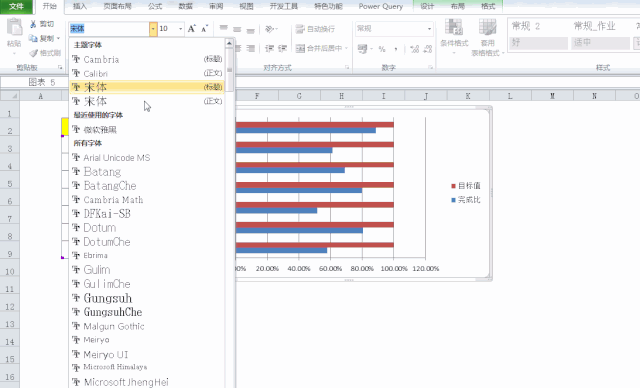Viewport: 640px width, 388px height.
Task: Click the align right icon
Action: point(251,48)
